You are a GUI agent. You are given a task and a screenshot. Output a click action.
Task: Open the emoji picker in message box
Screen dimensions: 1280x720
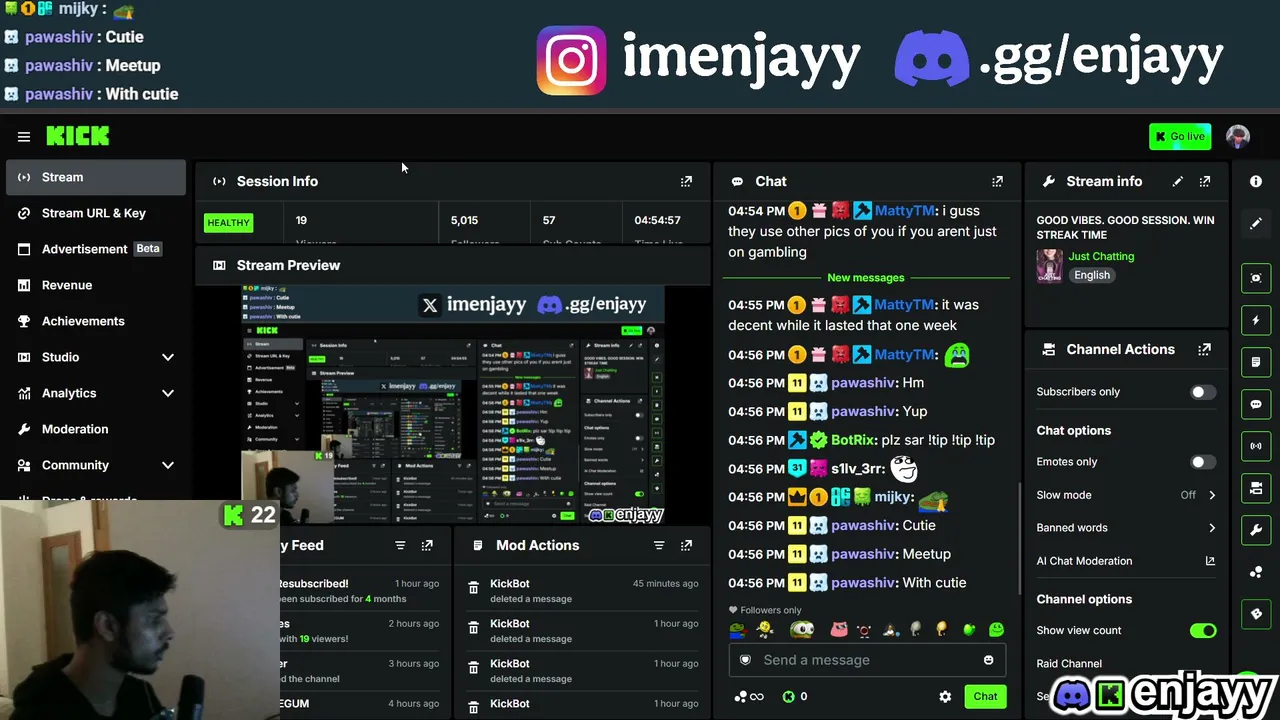pos(989,660)
